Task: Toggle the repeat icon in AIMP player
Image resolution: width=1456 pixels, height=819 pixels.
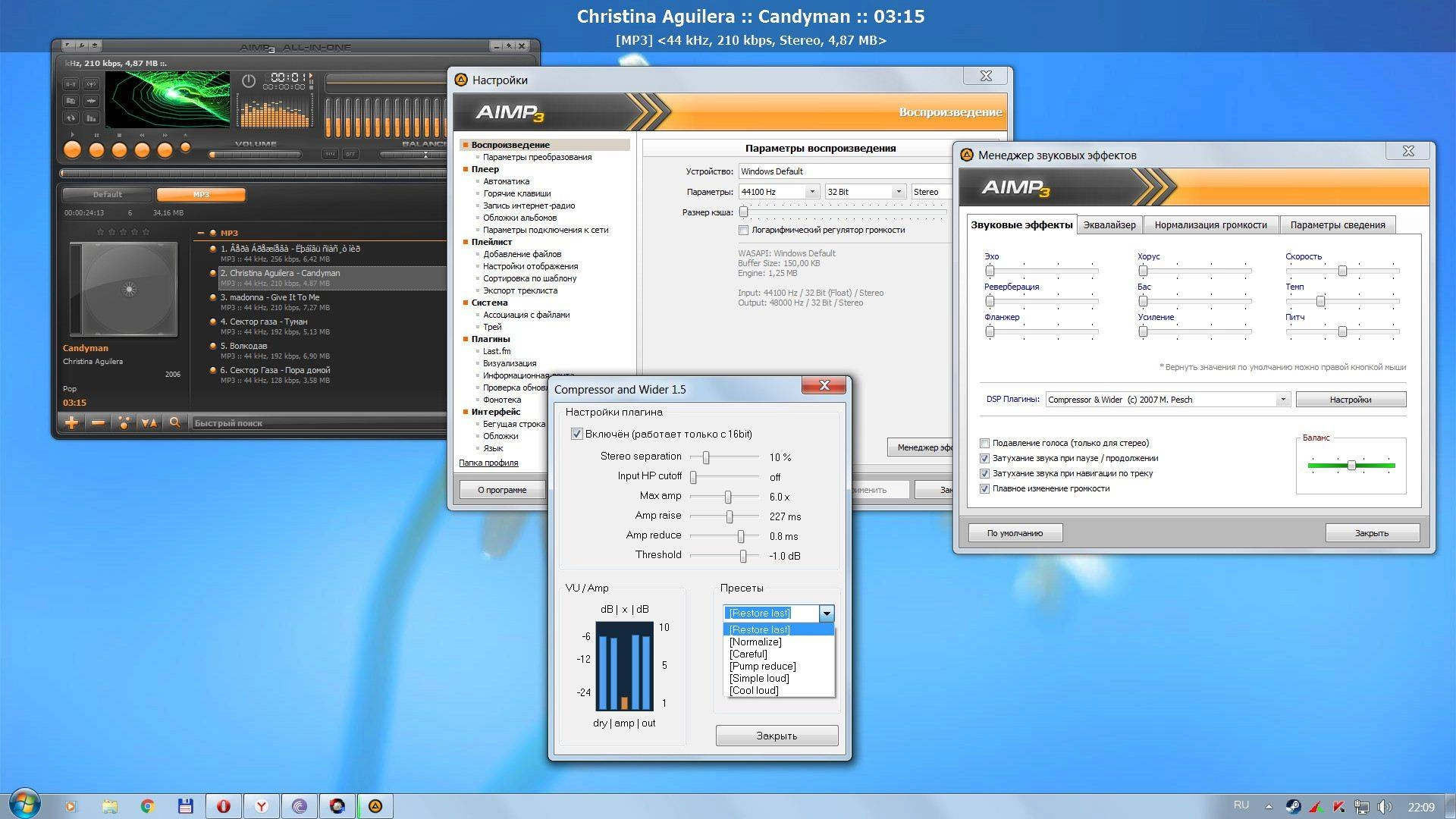Action: [71, 118]
